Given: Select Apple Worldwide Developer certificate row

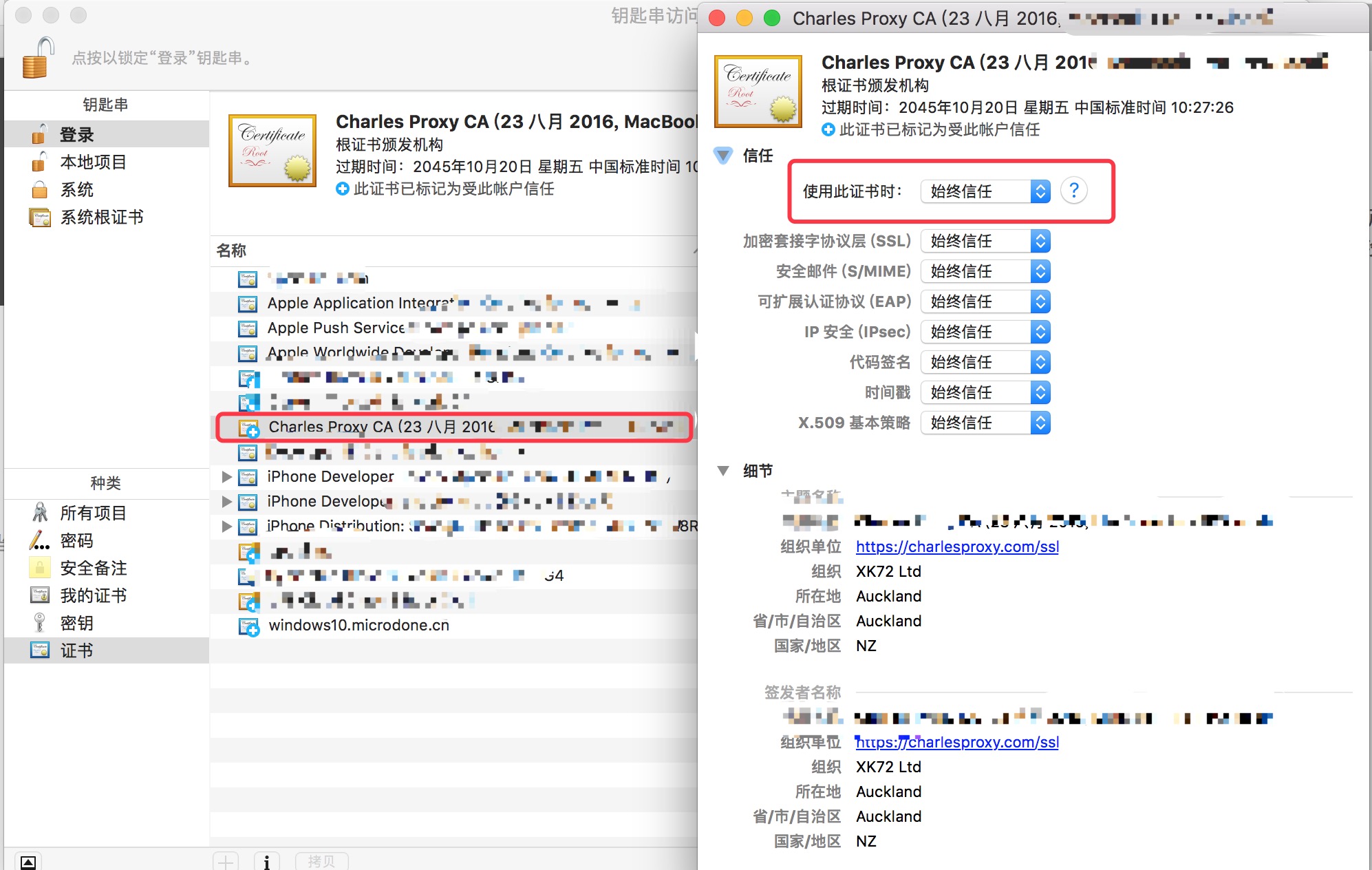Looking at the screenshot, I should [454, 352].
